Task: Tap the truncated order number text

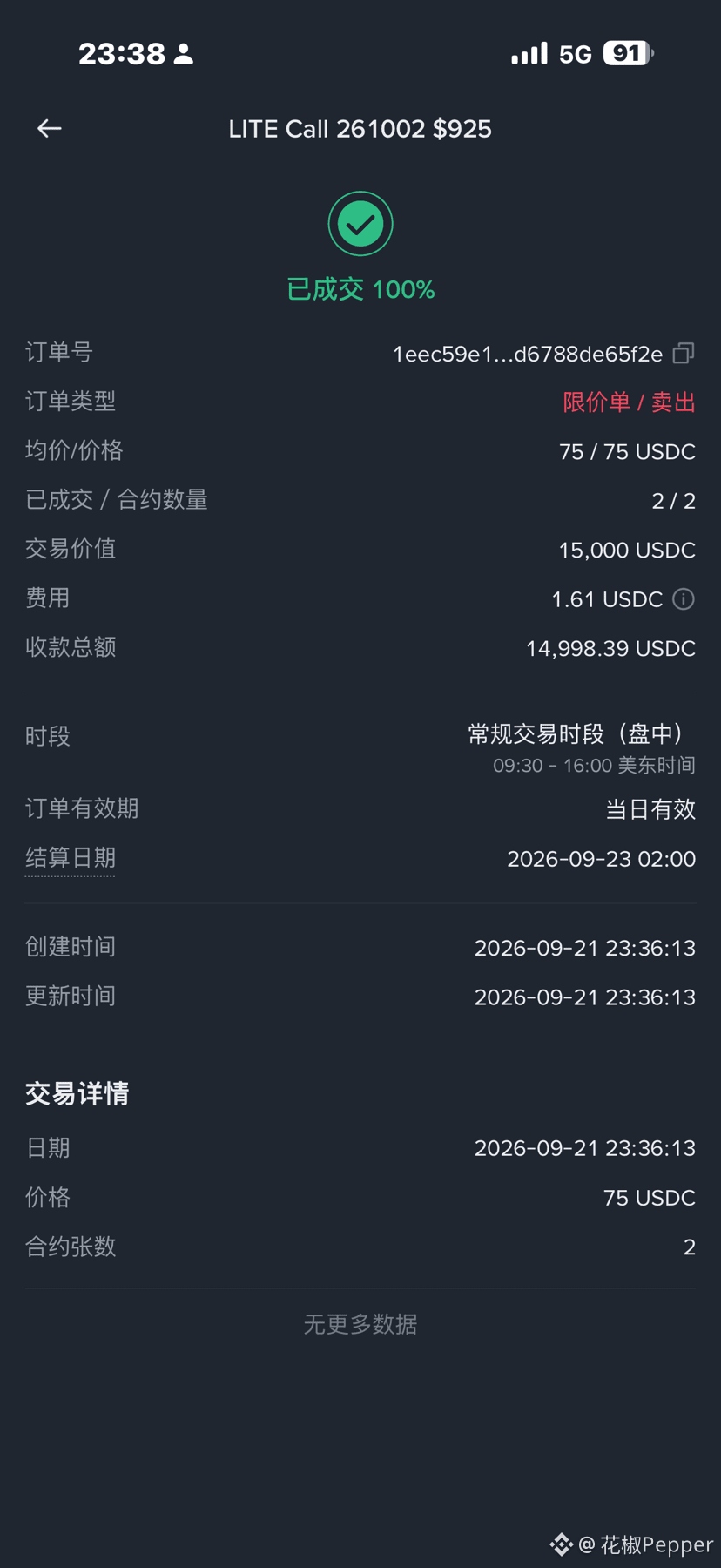Action: coord(528,354)
